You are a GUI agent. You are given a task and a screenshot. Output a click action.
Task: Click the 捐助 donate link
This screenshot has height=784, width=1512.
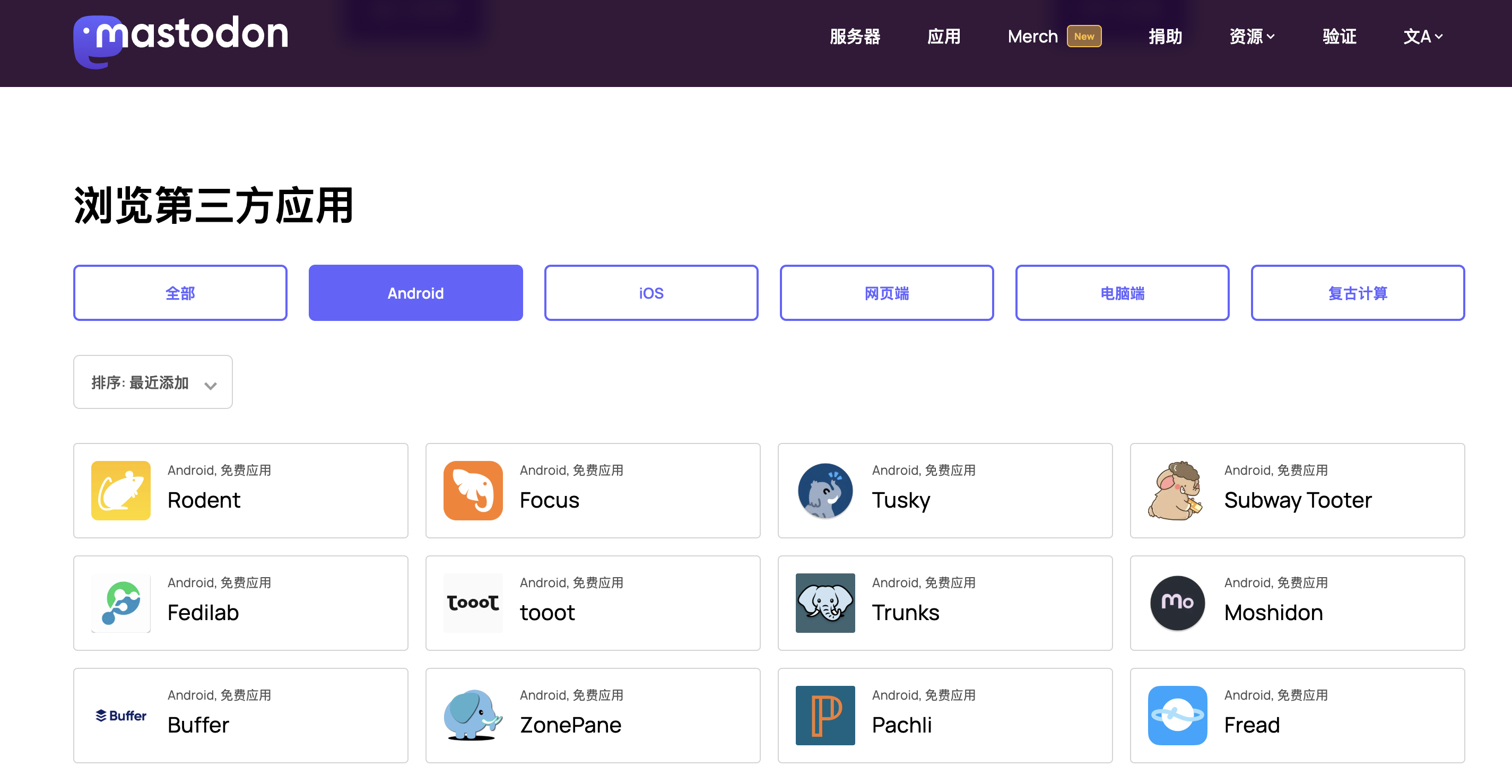[x=1165, y=37]
